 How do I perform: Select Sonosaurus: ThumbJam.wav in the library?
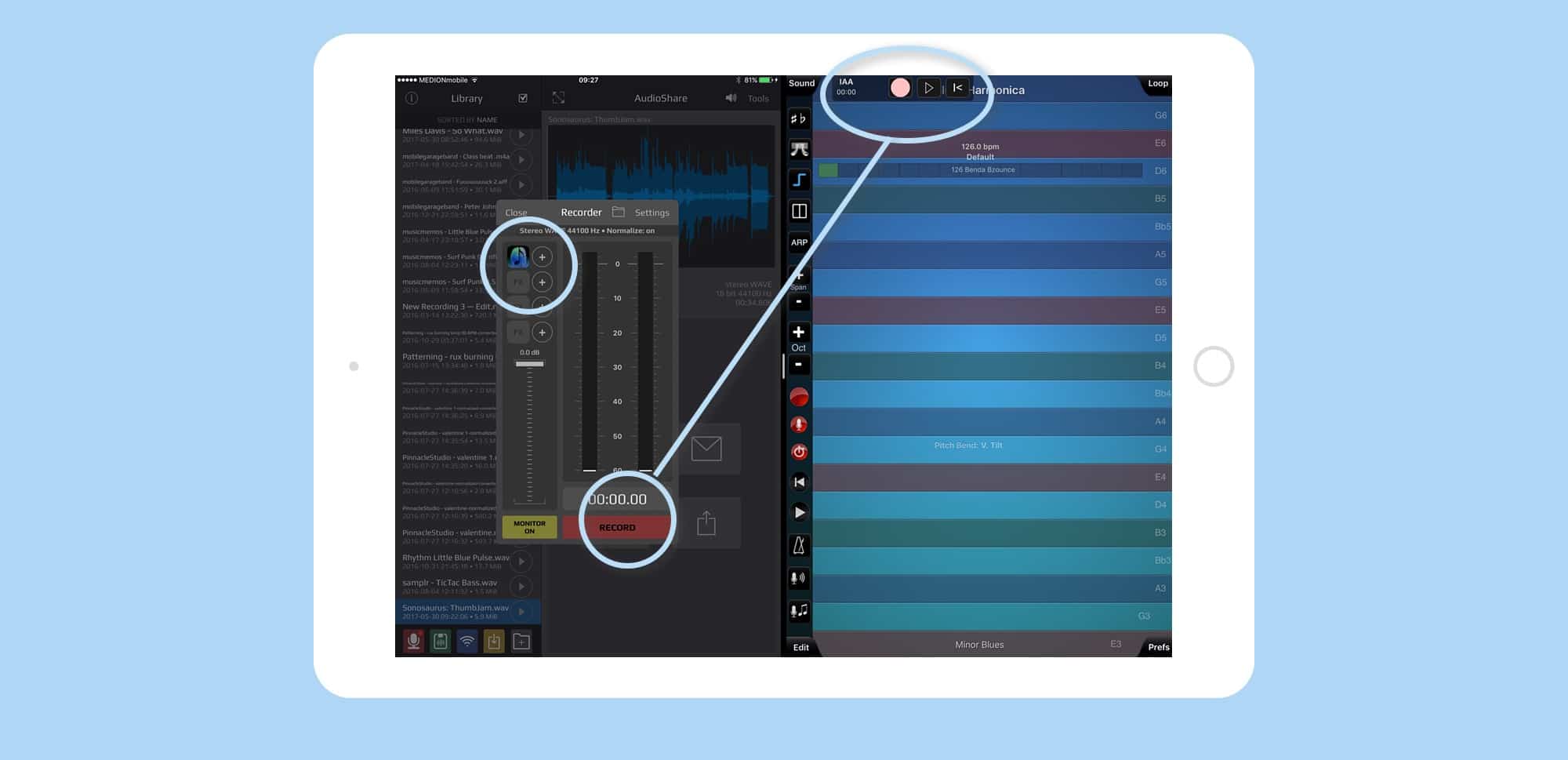coord(456,612)
